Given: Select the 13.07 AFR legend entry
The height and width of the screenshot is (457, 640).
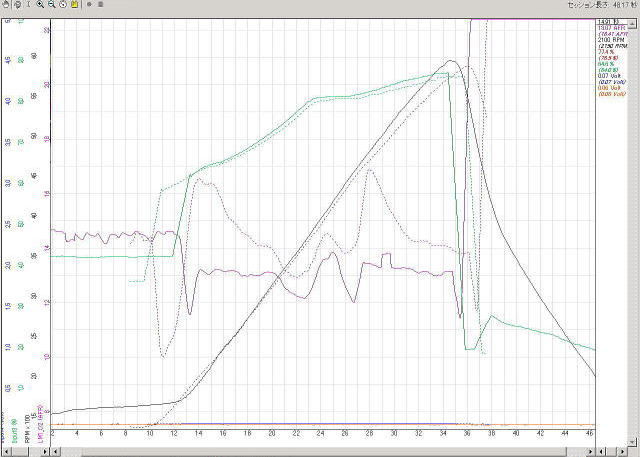Looking at the screenshot, I should (611, 28).
